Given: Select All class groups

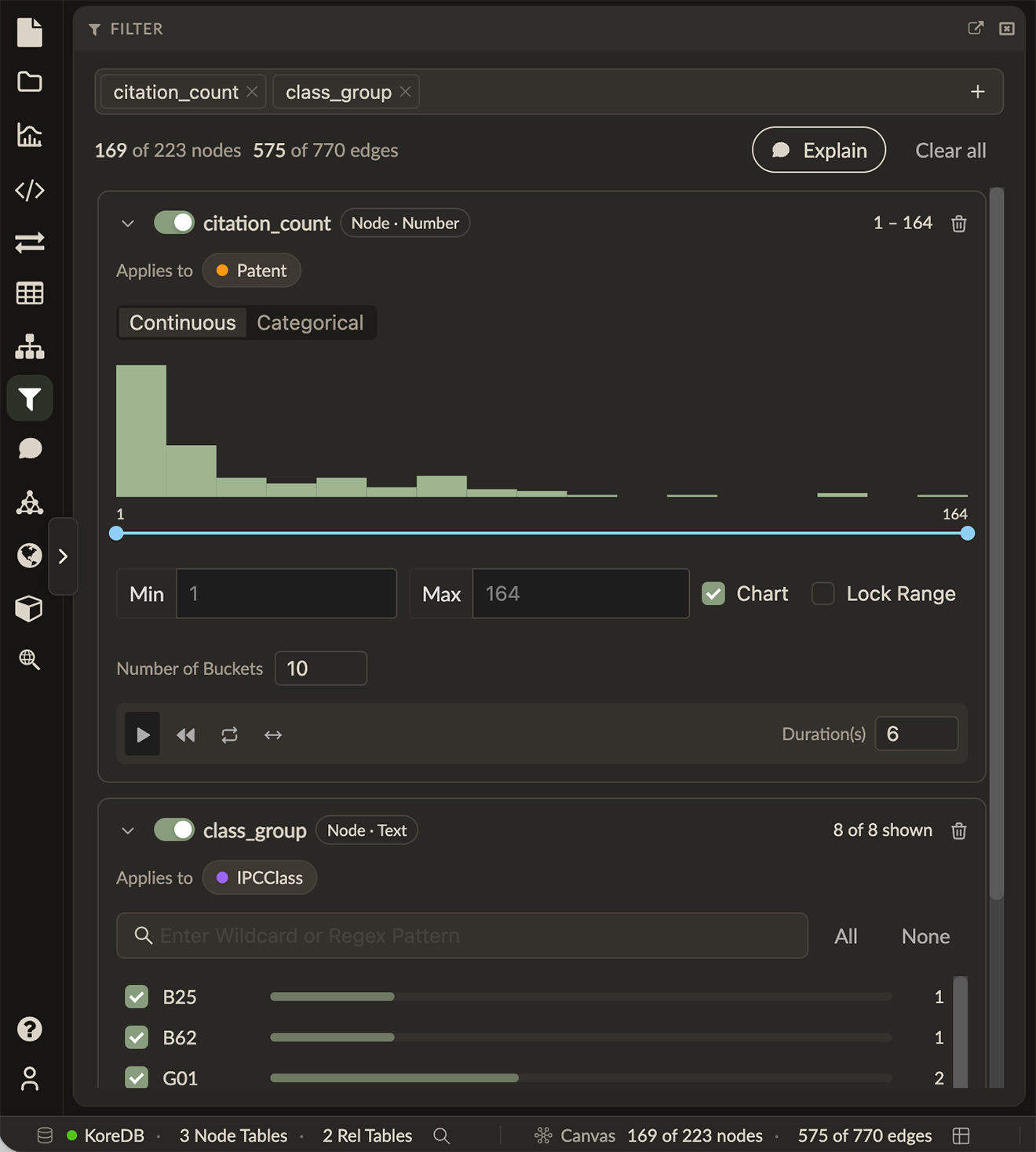Looking at the screenshot, I should [x=845, y=936].
